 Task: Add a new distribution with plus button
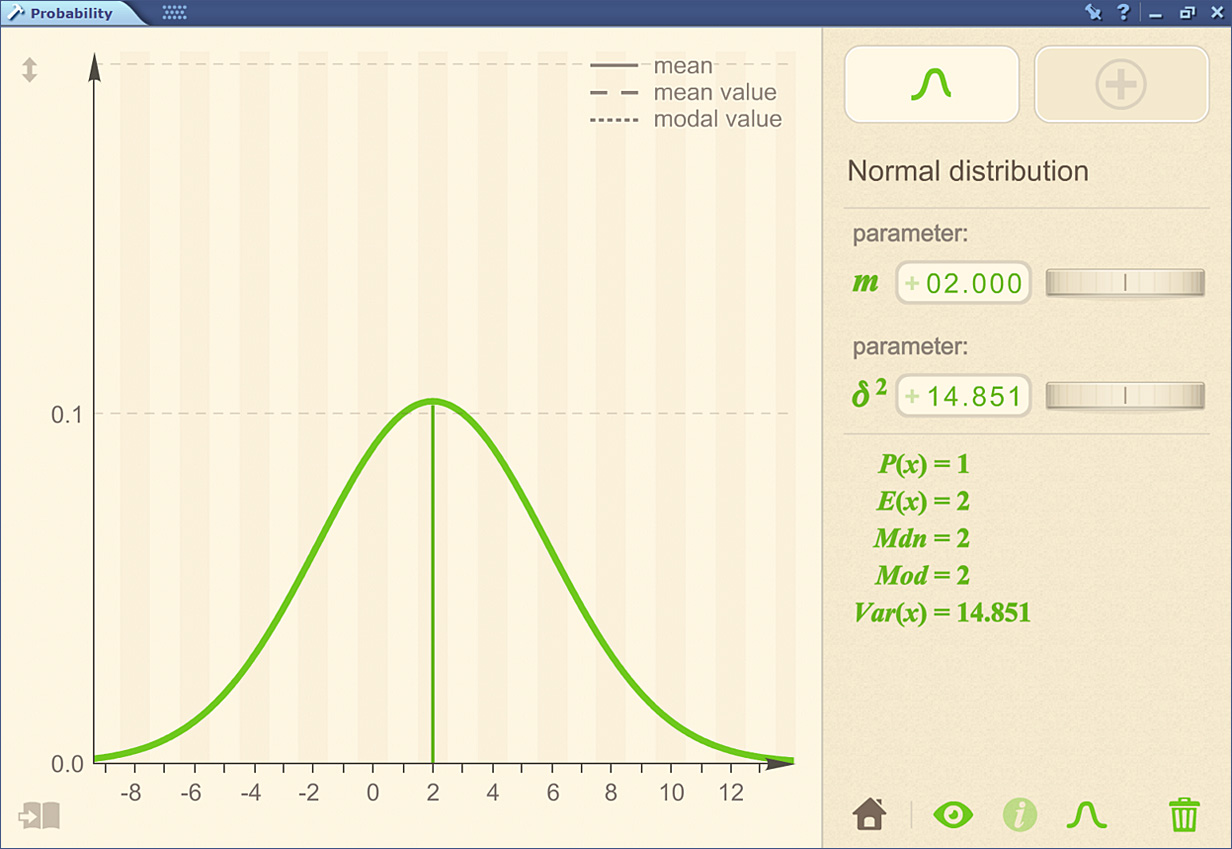(x=1120, y=85)
